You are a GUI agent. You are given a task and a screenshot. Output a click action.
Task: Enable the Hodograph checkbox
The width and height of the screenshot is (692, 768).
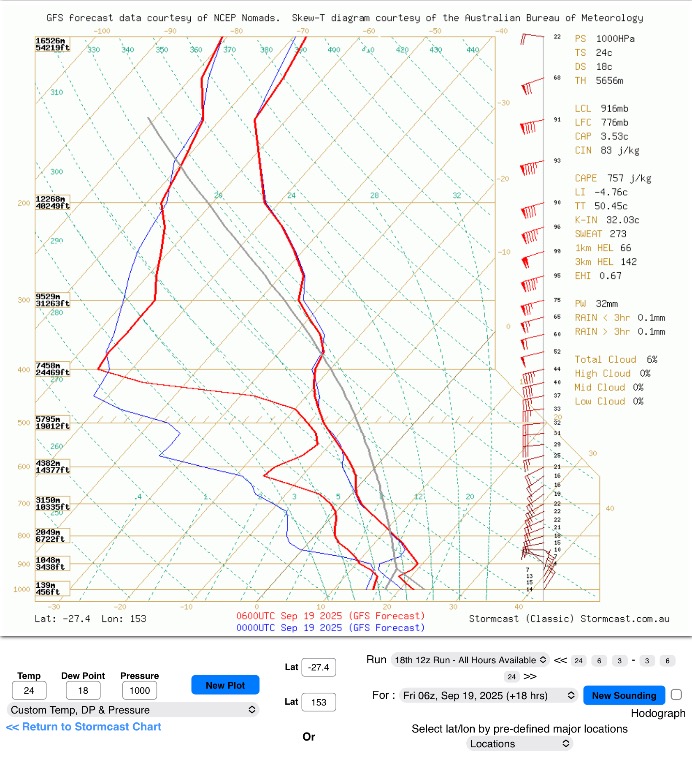(x=677, y=695)
